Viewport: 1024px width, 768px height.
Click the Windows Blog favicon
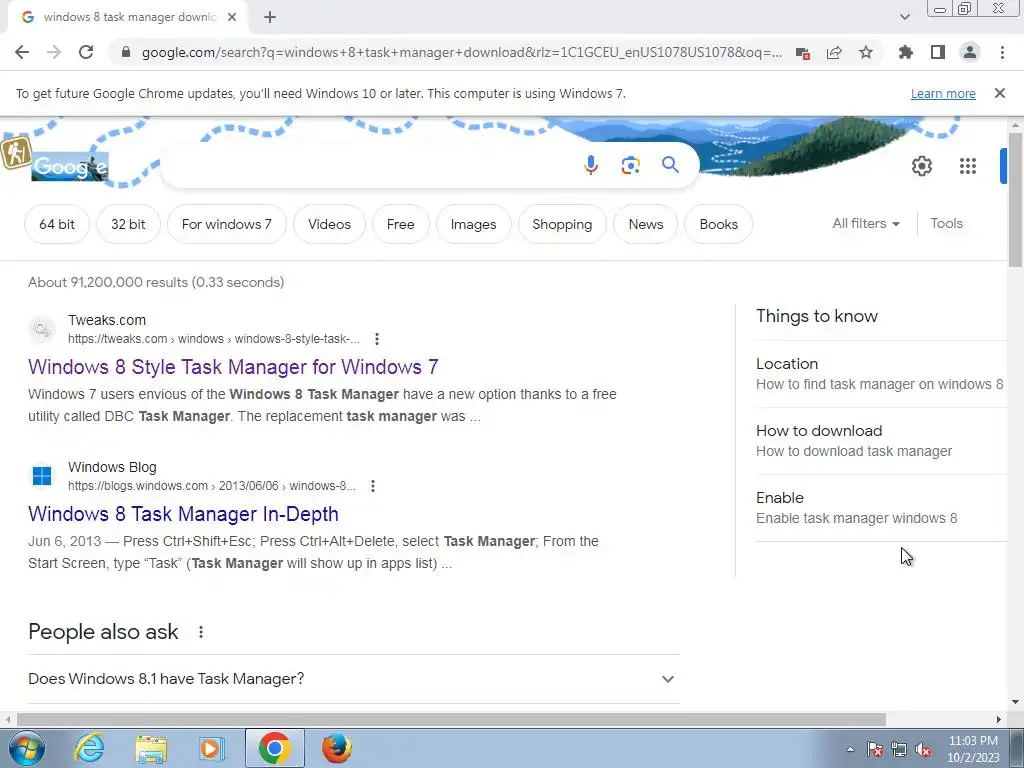click(42, 475)
